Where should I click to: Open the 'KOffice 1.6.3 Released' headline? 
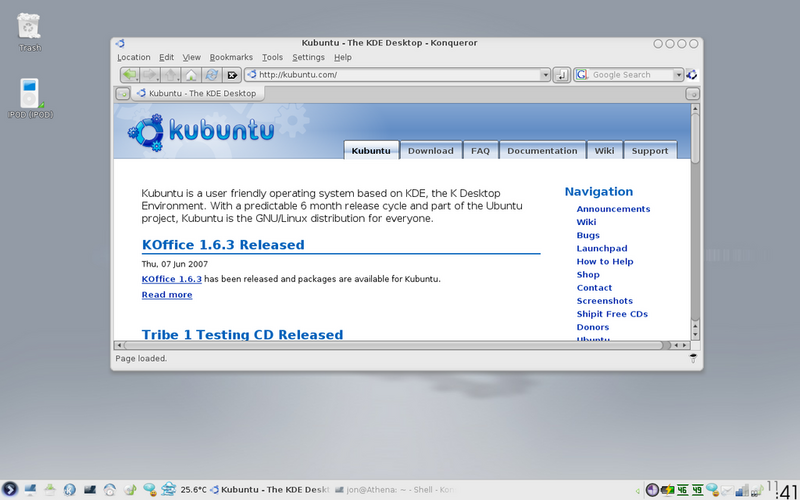point(223,245)
